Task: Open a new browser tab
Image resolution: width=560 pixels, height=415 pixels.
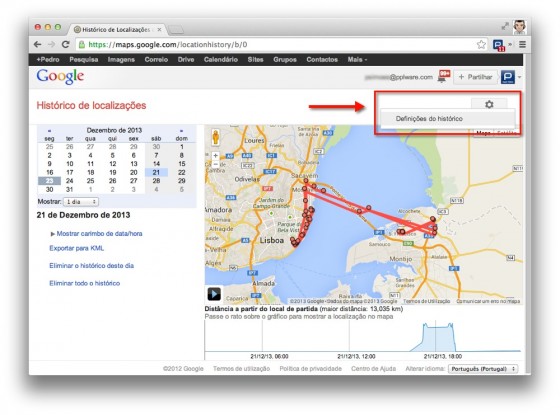Action: [176, 29]
